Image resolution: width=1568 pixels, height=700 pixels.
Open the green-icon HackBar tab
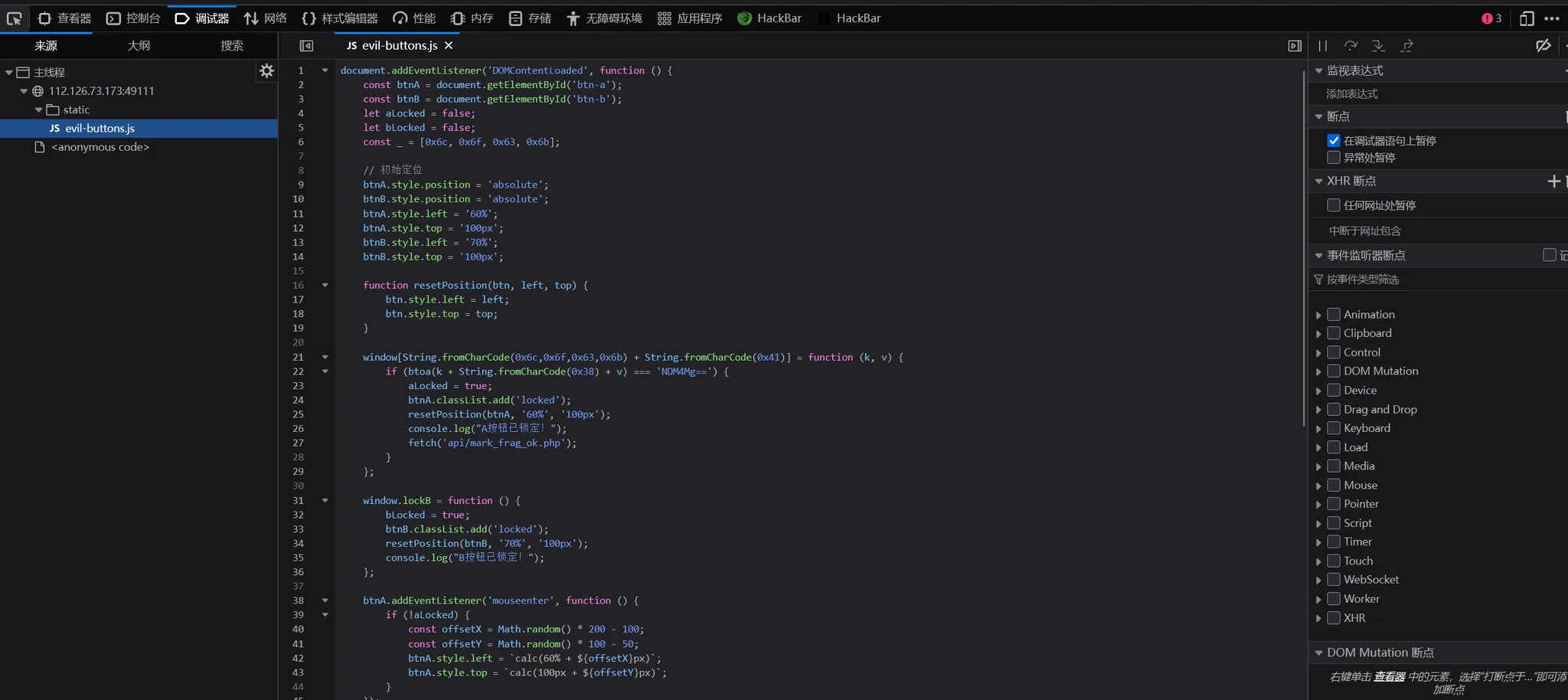[769, 18]
